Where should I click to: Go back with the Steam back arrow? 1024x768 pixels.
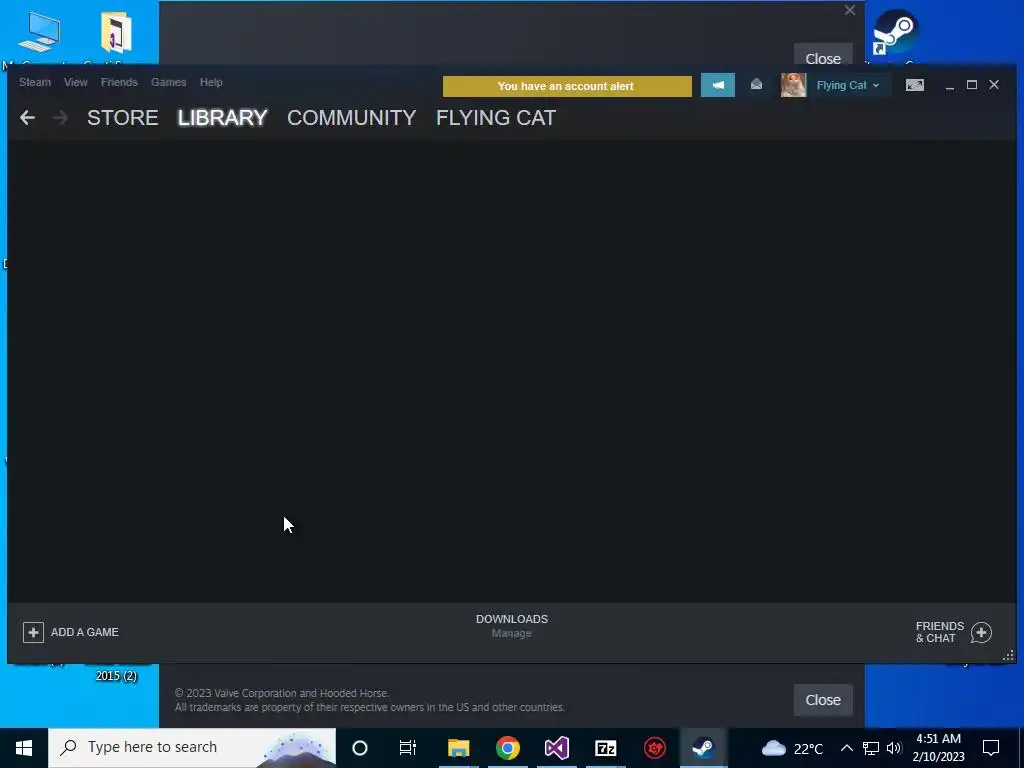point(27,118)
